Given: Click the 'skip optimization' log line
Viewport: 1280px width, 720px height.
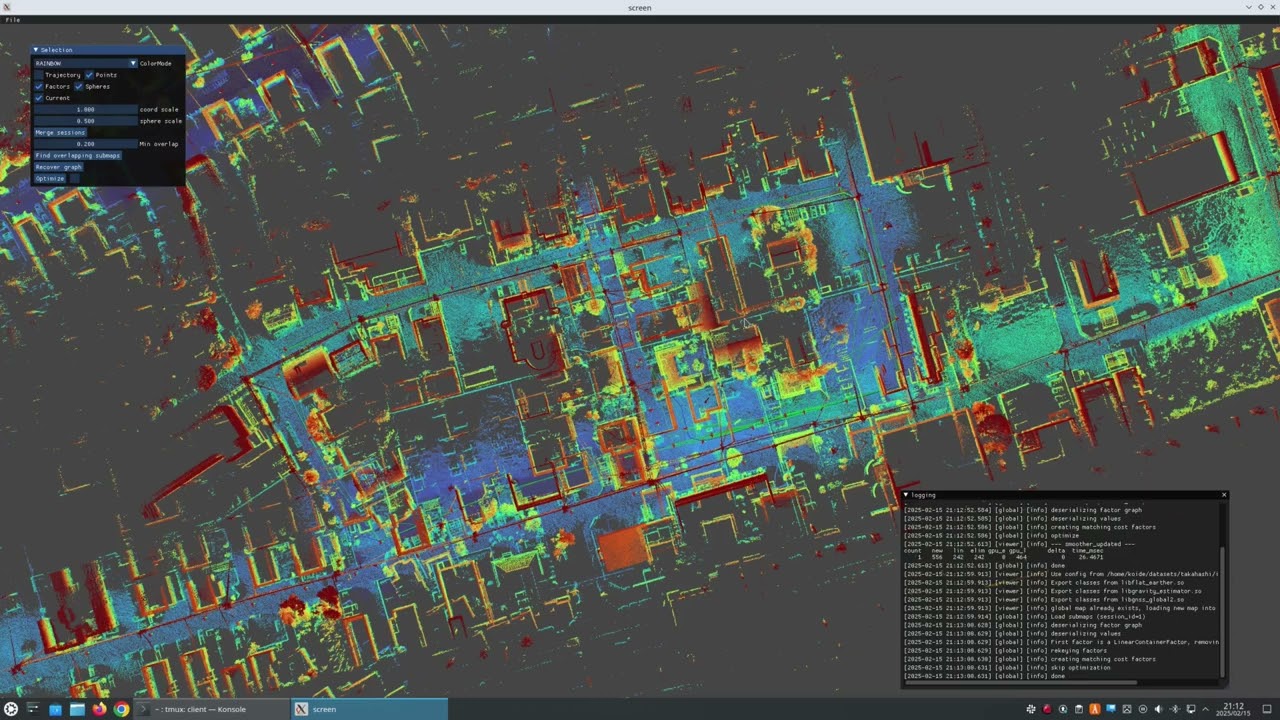Looking at the screenshot, I should [1009, 667].
